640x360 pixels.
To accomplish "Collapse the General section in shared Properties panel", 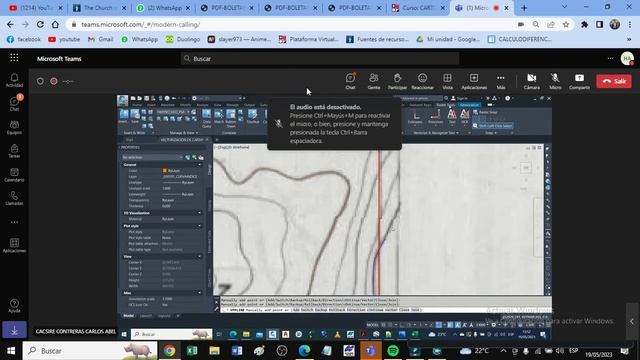I will 199,164.
